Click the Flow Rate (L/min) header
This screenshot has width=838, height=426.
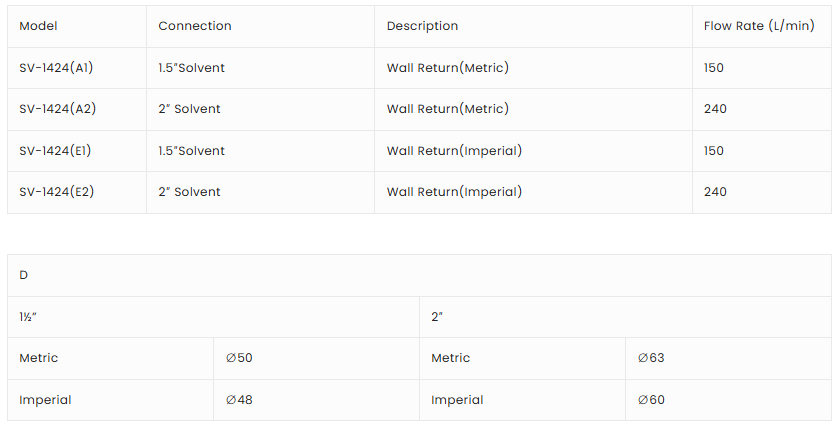759,26
